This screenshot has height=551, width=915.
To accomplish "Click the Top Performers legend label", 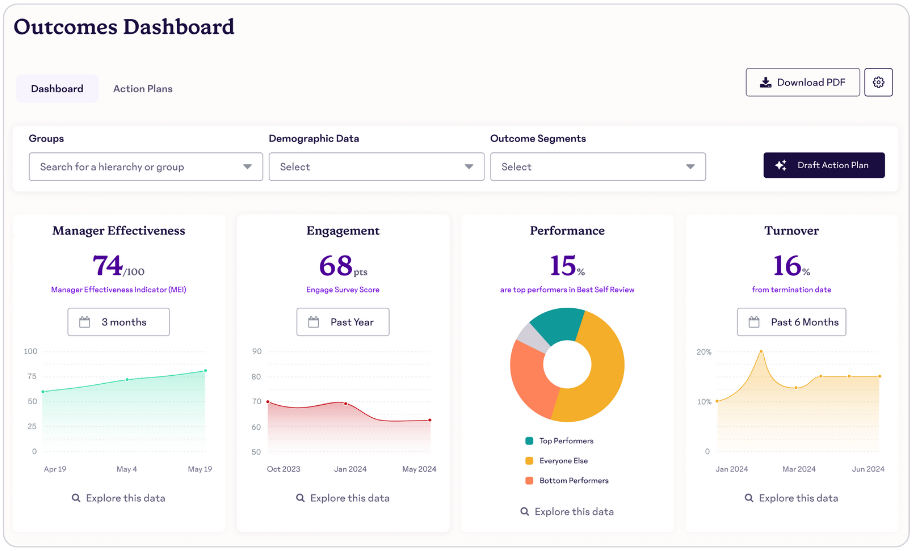I will click(x=566, y=441).
